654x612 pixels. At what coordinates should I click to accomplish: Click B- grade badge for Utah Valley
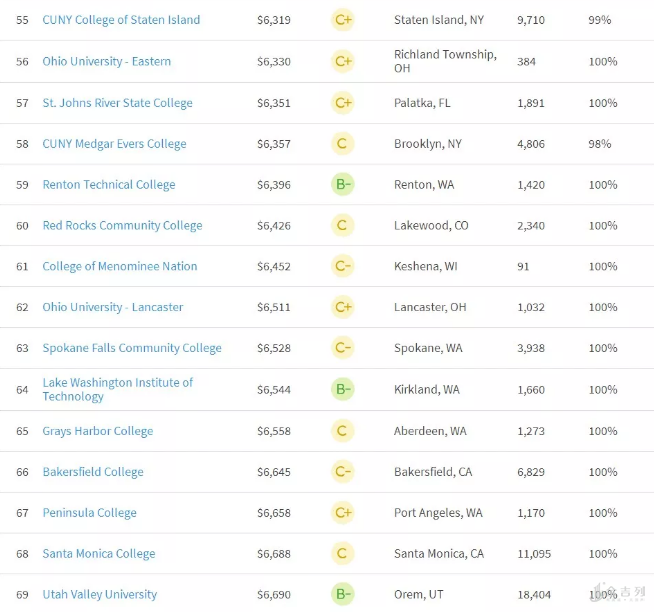pyautogui.click(x=343, y=595)
